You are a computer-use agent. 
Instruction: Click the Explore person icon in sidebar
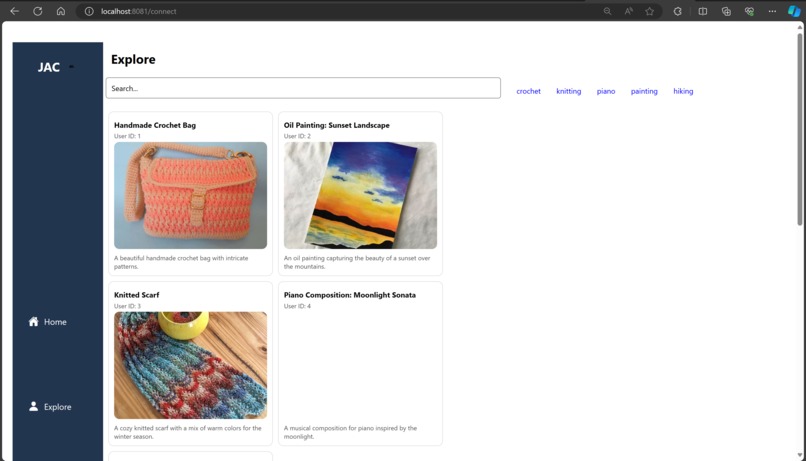pyautogui.click(x=33, y=406)
